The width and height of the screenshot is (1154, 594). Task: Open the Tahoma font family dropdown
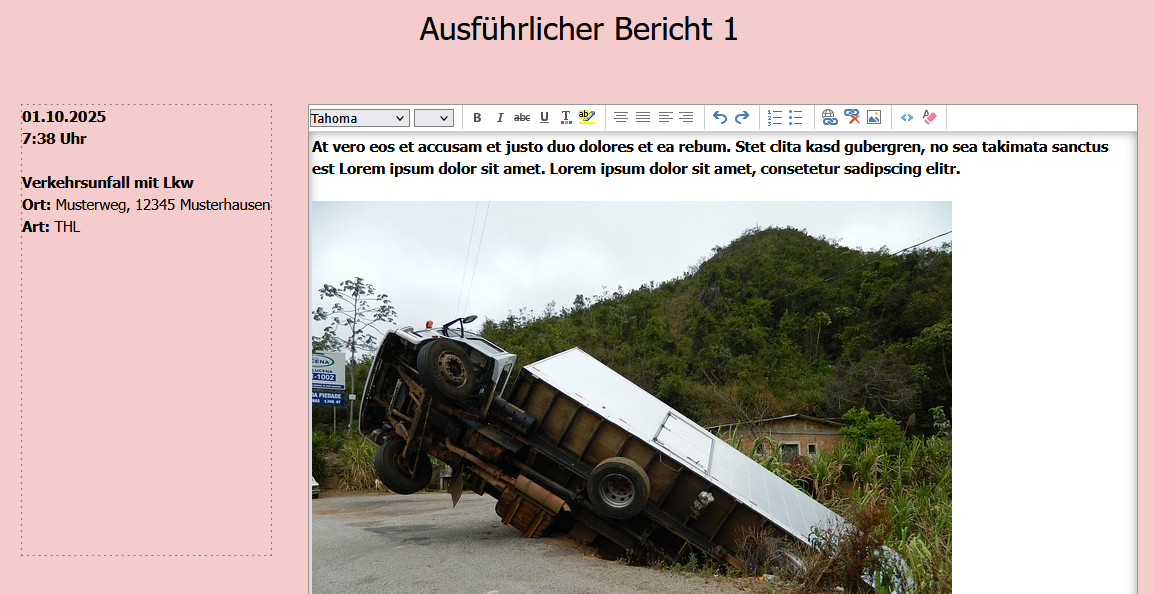point(359,118)
